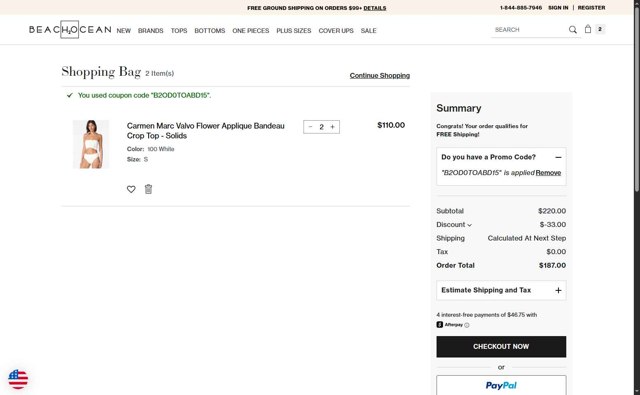Viewport: 640px width, 395px height.
Task: Open the COVER UPS menu
Action: 336,31
